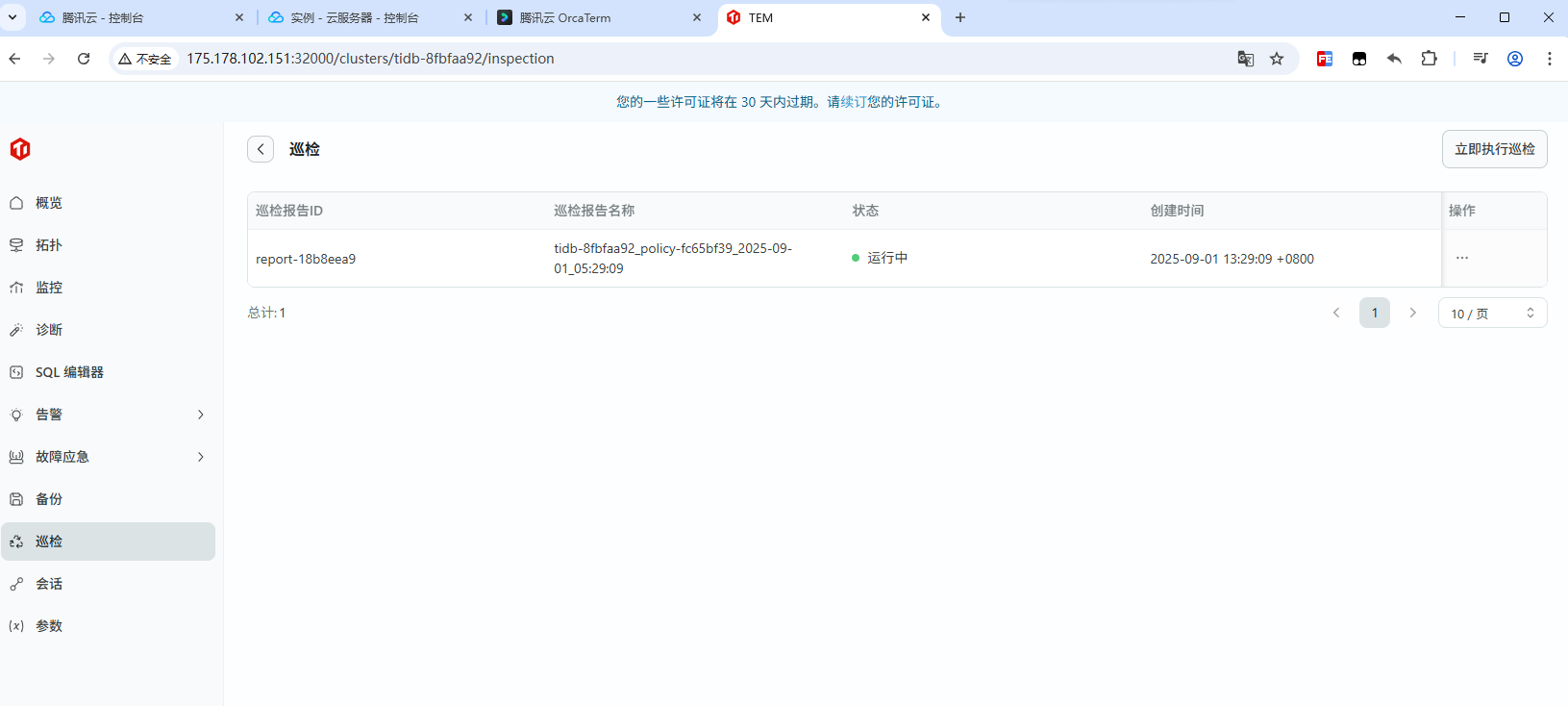
Task: Click the address bar URL
Action: (x=370, y=59)
